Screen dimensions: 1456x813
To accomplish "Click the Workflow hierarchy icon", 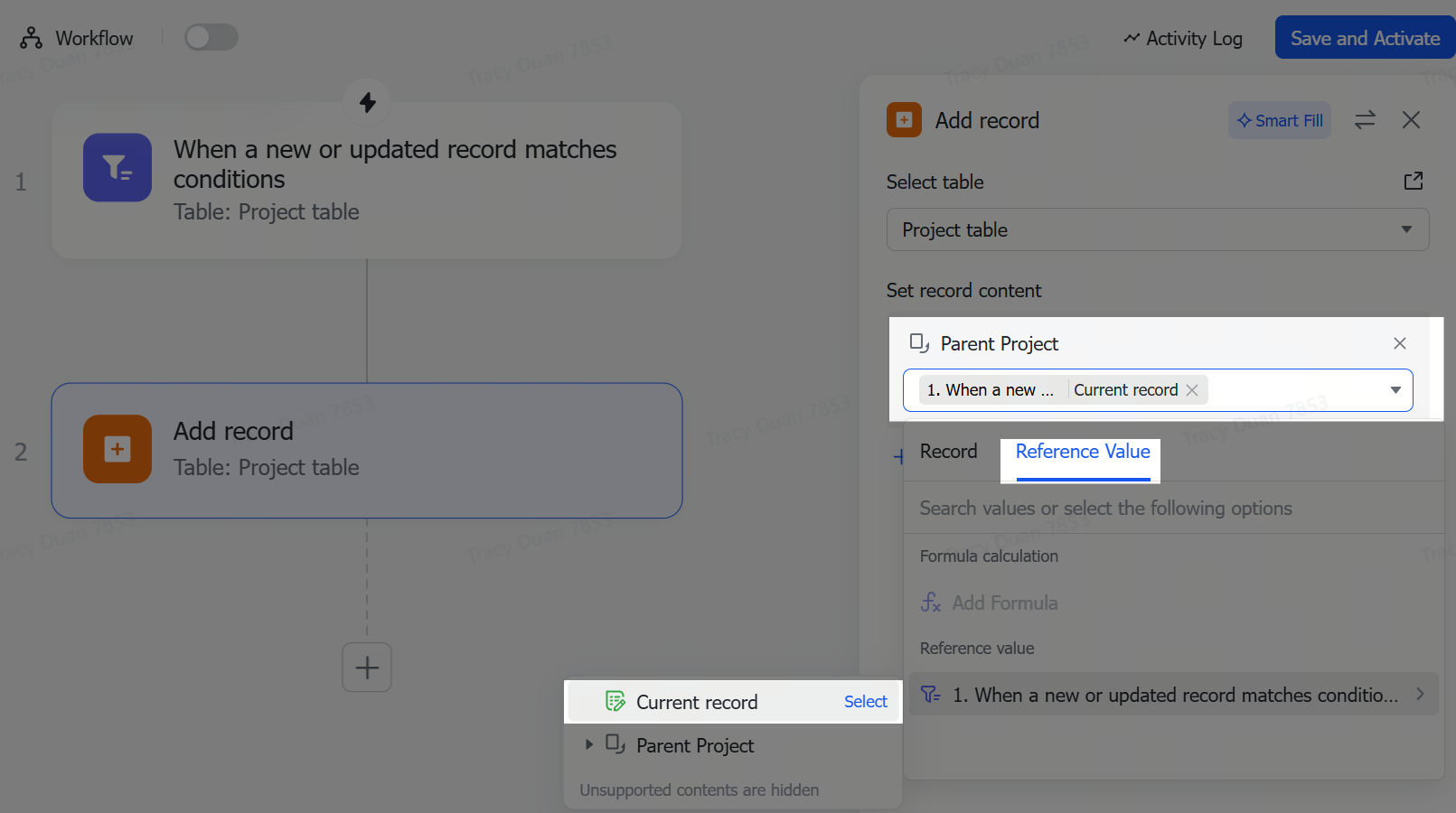I will [x=31, y=38].
